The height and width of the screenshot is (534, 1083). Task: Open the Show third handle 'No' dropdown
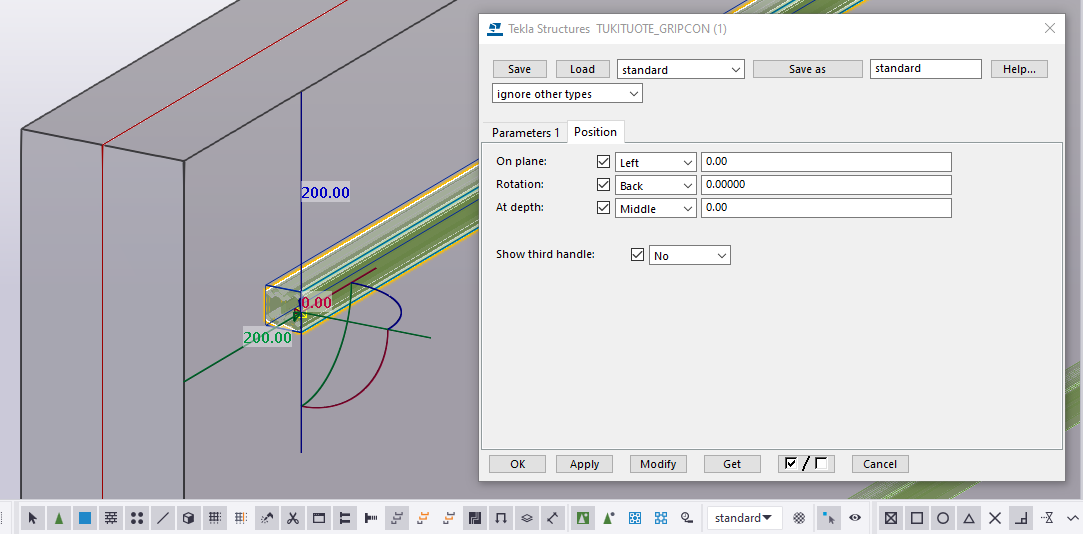[690, 256]
